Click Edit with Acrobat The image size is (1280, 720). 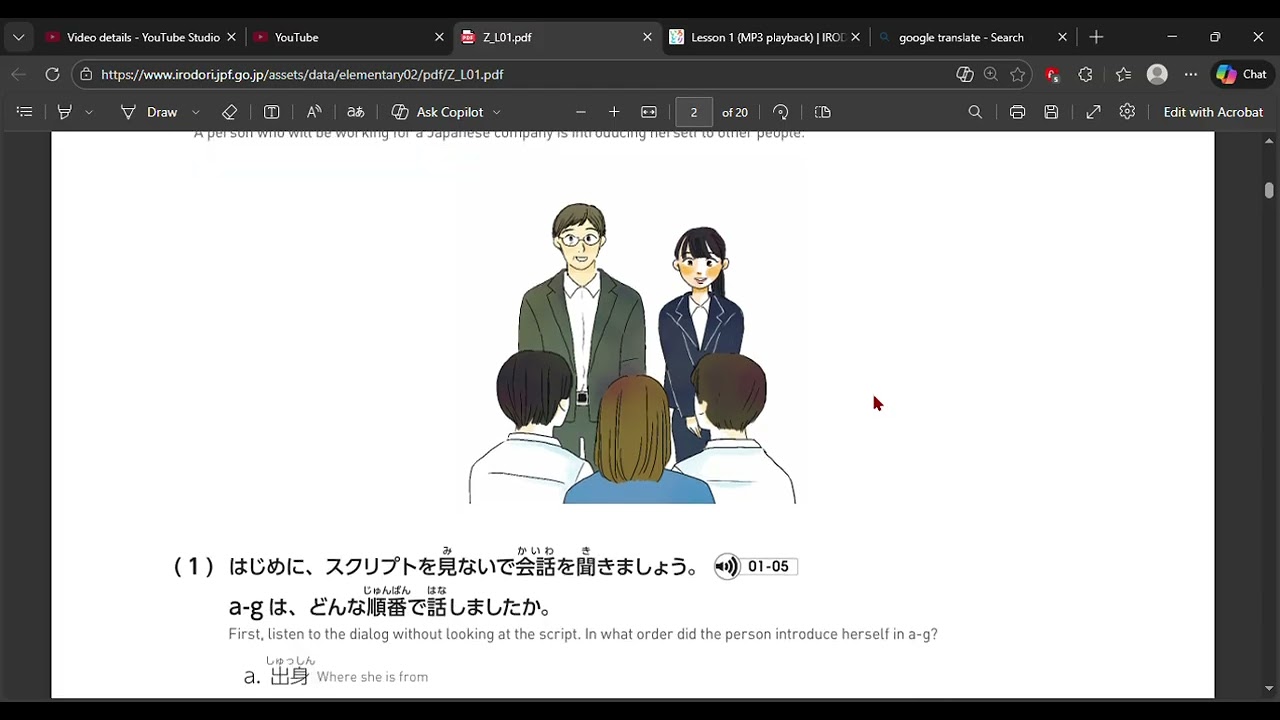click(1213, 112)
